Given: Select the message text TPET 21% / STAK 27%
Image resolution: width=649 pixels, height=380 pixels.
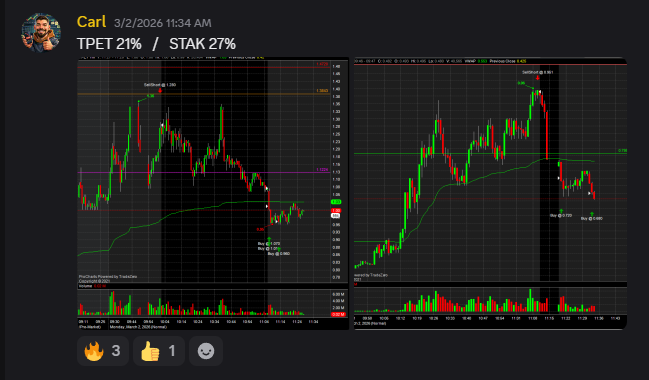Looking at the screenshot, I should point(156,44).
